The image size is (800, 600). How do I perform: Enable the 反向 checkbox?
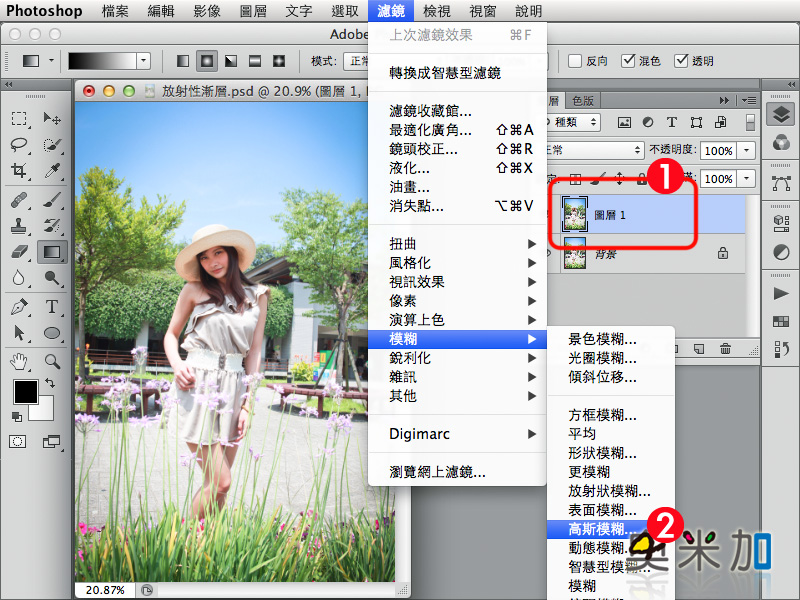pyautogui.click(x=575, y=61)
